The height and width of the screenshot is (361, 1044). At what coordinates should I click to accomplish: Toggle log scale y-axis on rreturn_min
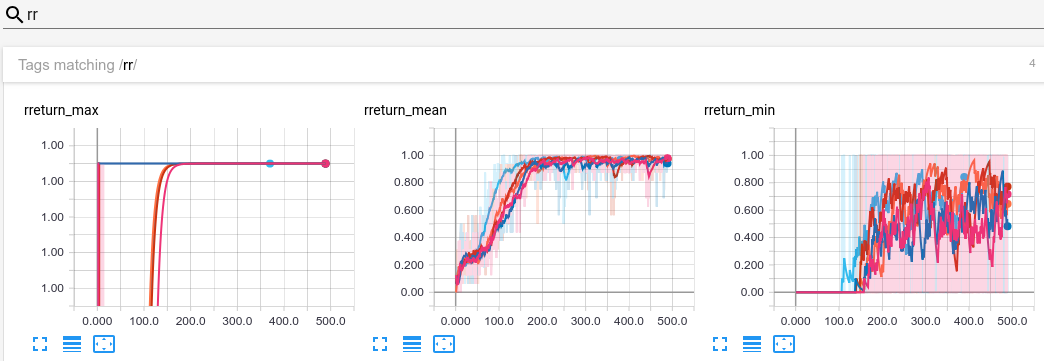752,344
